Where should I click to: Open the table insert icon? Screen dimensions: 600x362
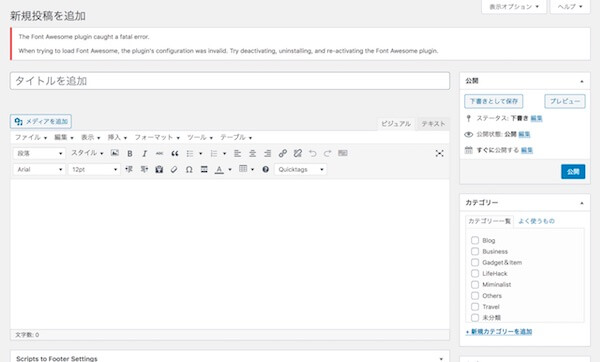243,169
